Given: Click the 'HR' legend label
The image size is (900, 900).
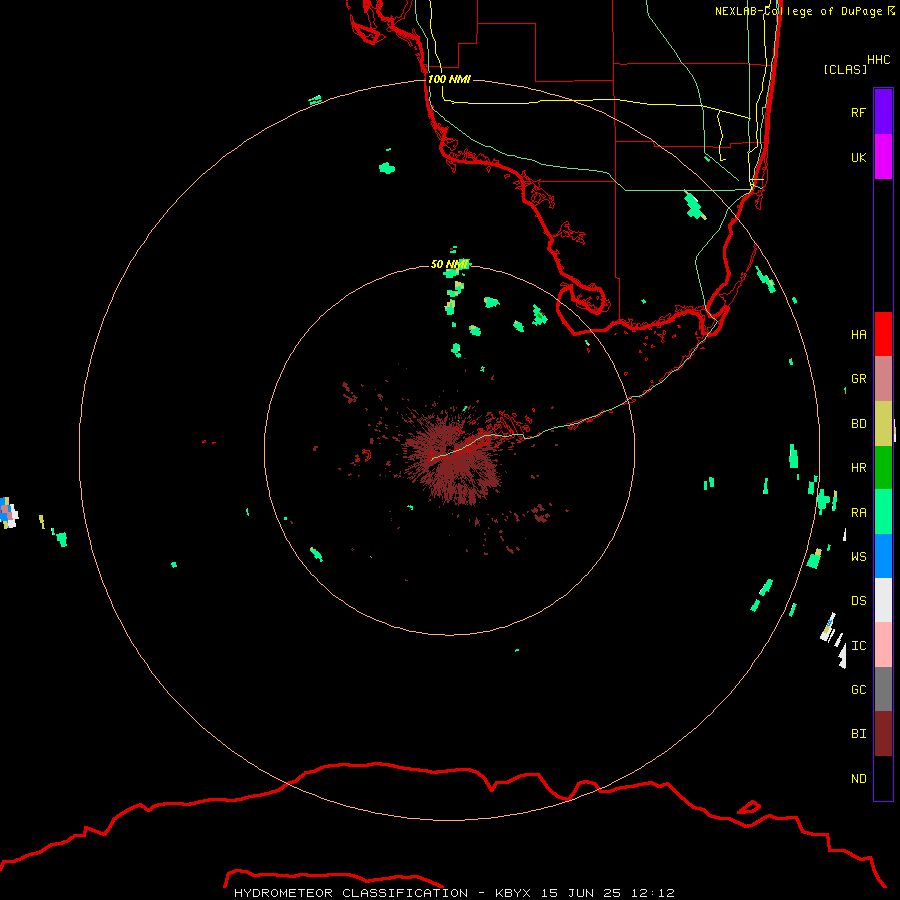Looking at the screenshot, I should pos(858,468).
